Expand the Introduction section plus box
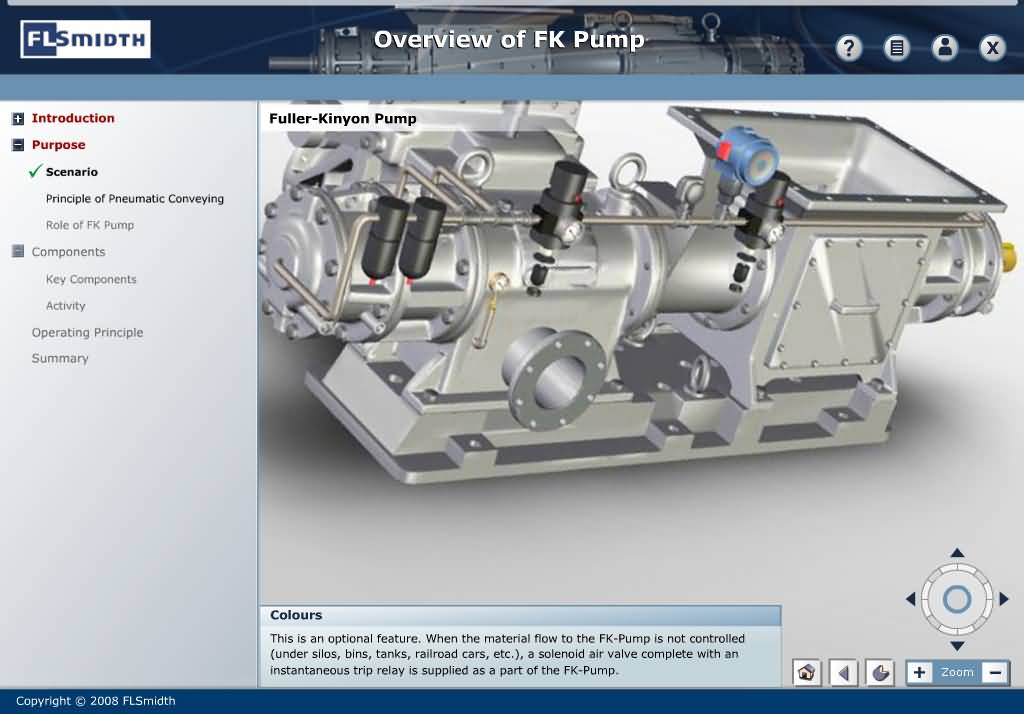The image size is (1024, 714). (18, 119)
